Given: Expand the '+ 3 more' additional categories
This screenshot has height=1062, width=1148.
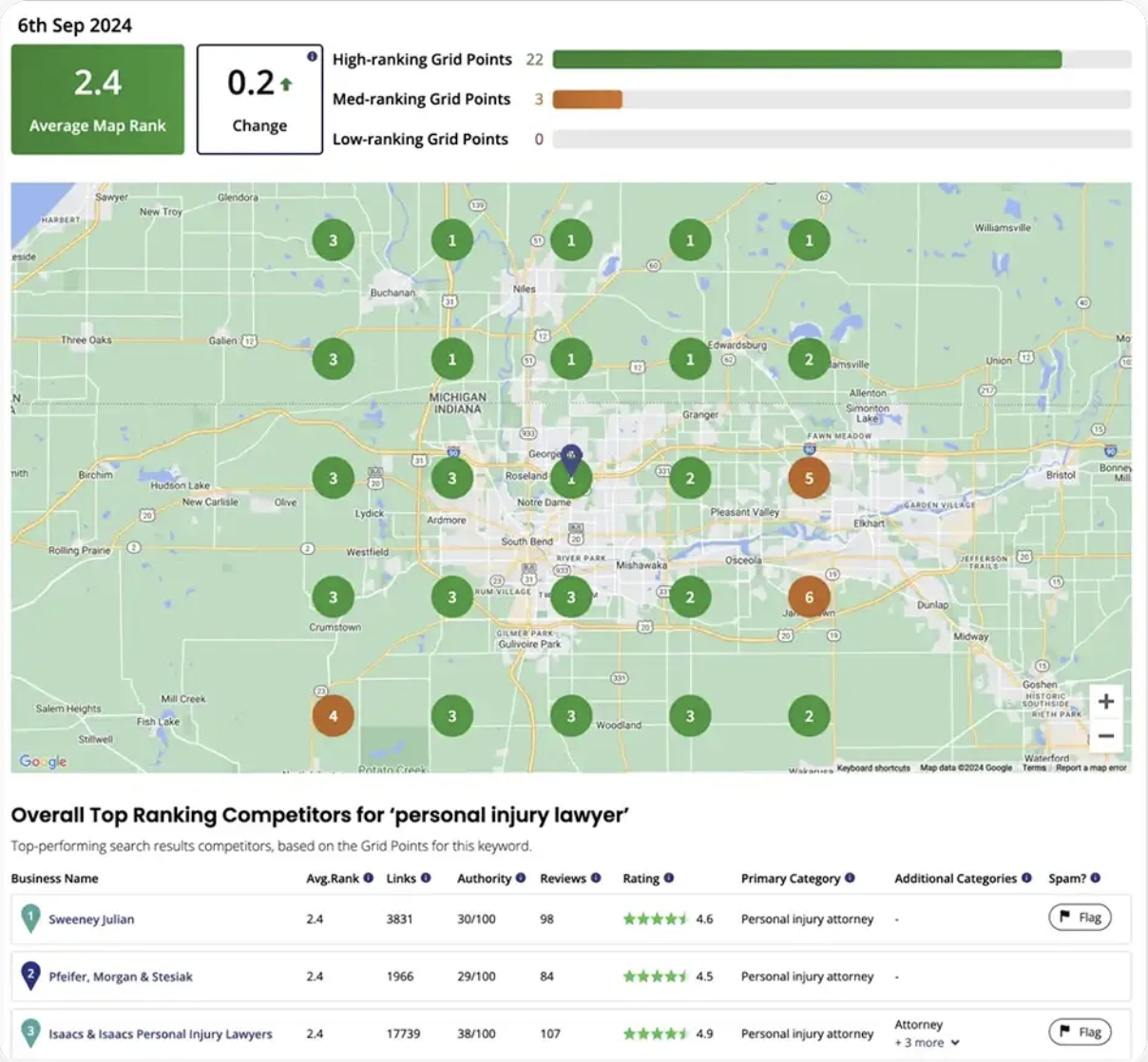Looking at the screenshot, I should [x=928, y=1043].
